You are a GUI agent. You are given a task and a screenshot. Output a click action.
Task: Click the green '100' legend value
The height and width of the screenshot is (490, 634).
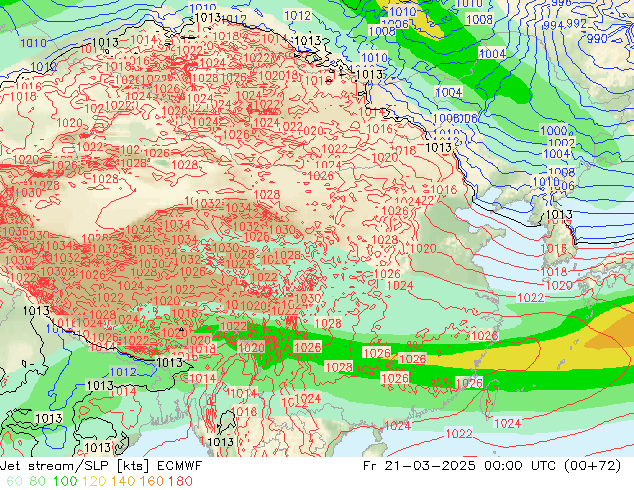tap(66, 481)
